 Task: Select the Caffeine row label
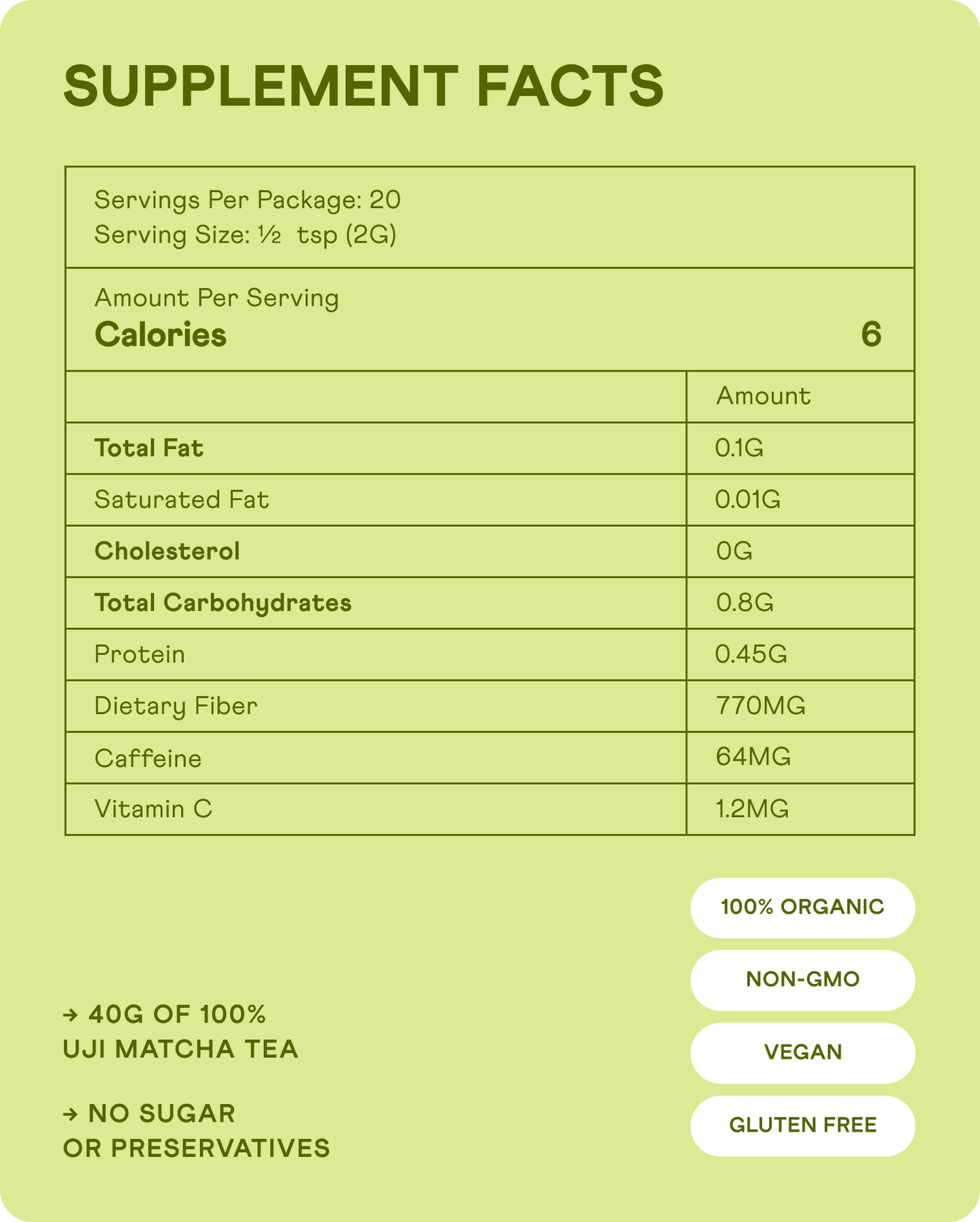[148, 758]
